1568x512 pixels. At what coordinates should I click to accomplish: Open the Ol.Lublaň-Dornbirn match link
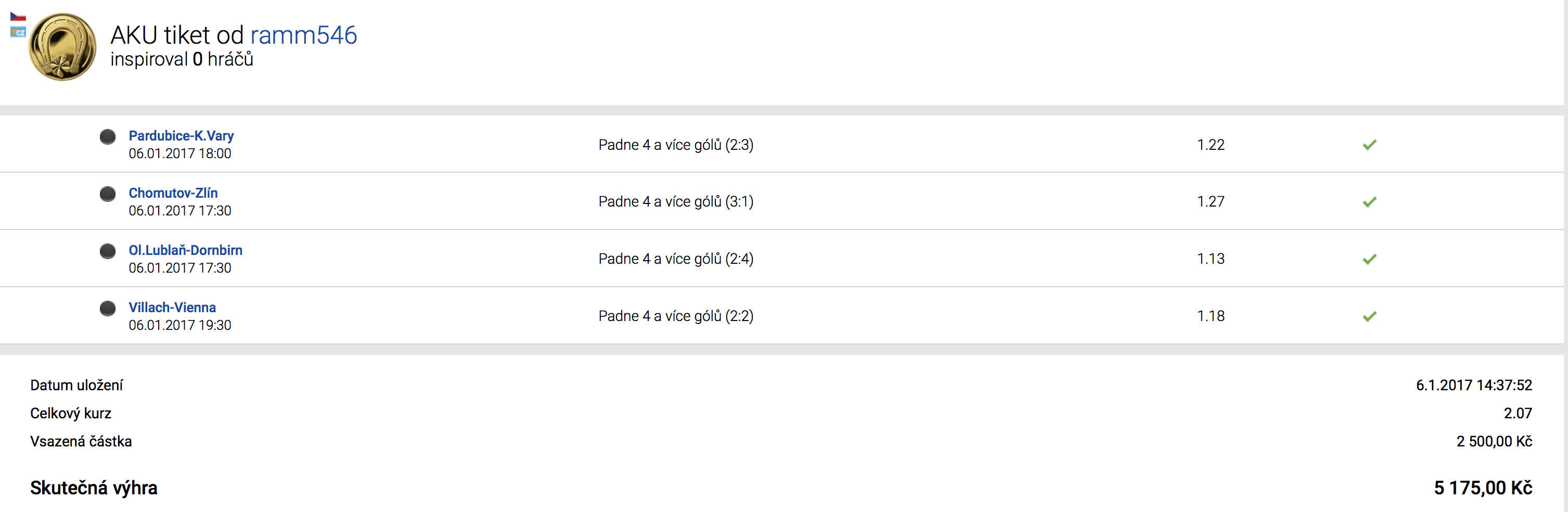tap(185, 250)
